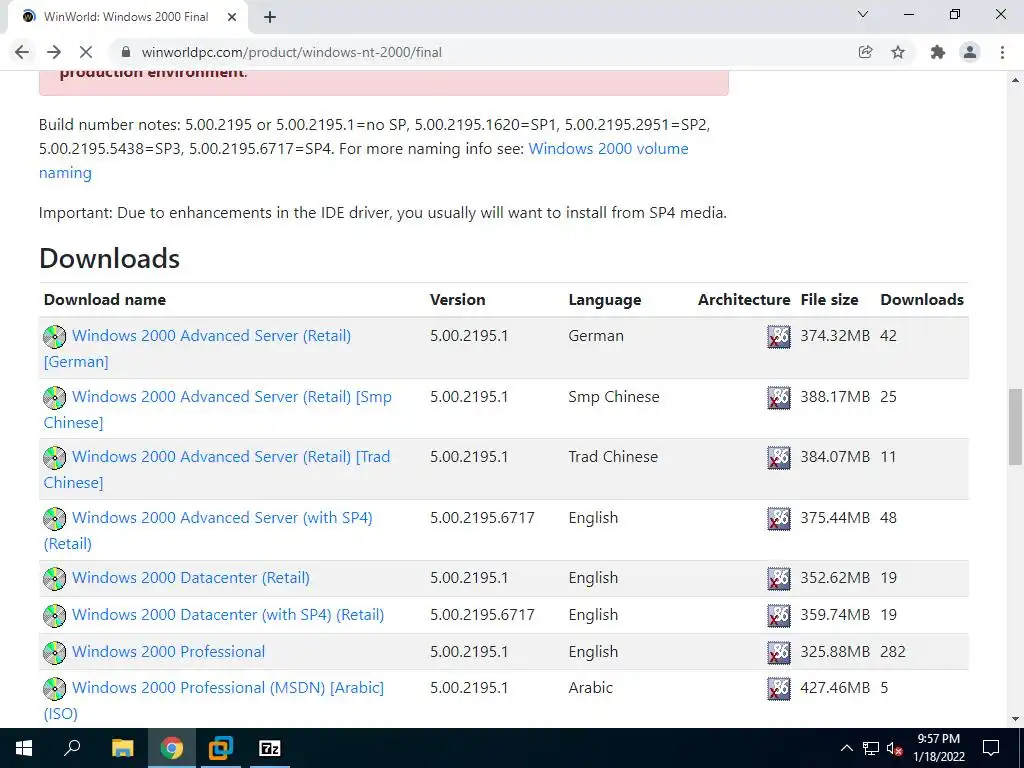Click the x86 icon in the Smp Chinese row
Viewport: 1024px width, 768px height.
tap(778, 397)
